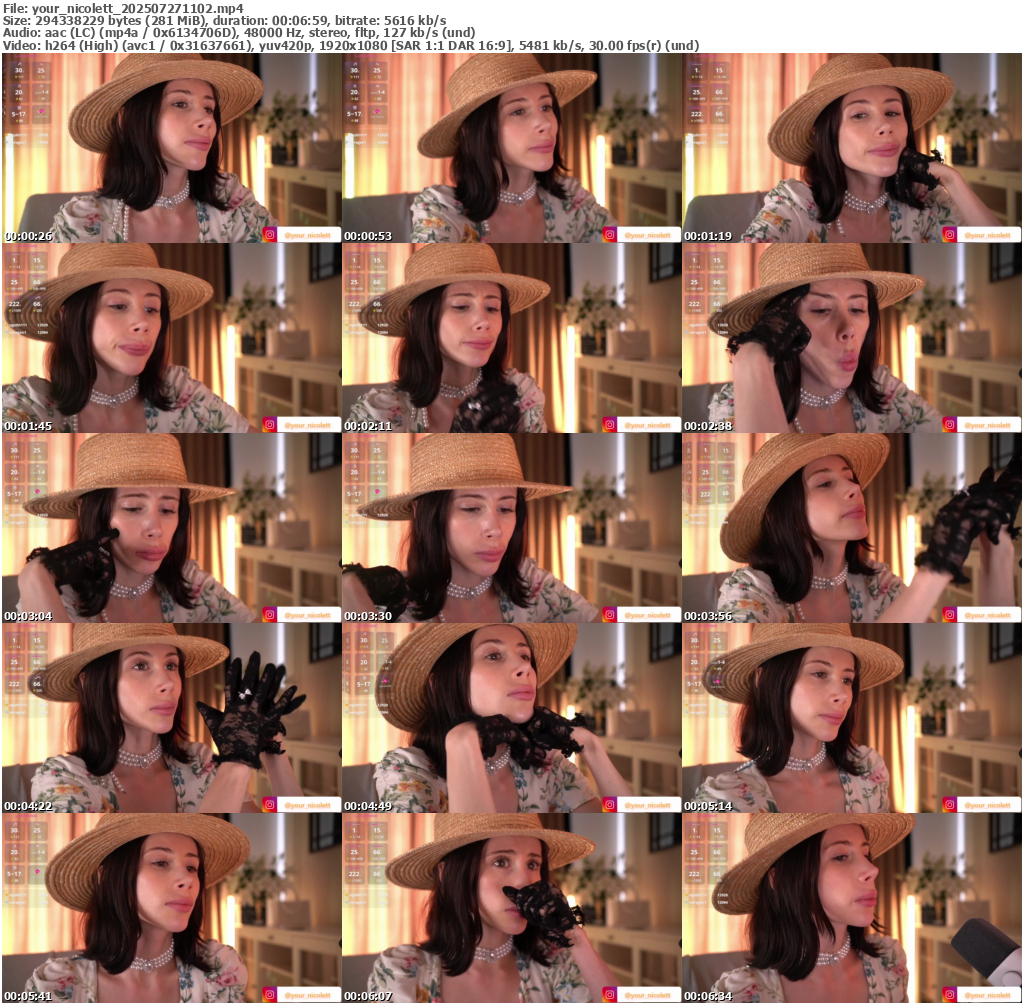Select the frame at timestamp 00:02:38
1024x1003 pixels.
tap(851, 338)
